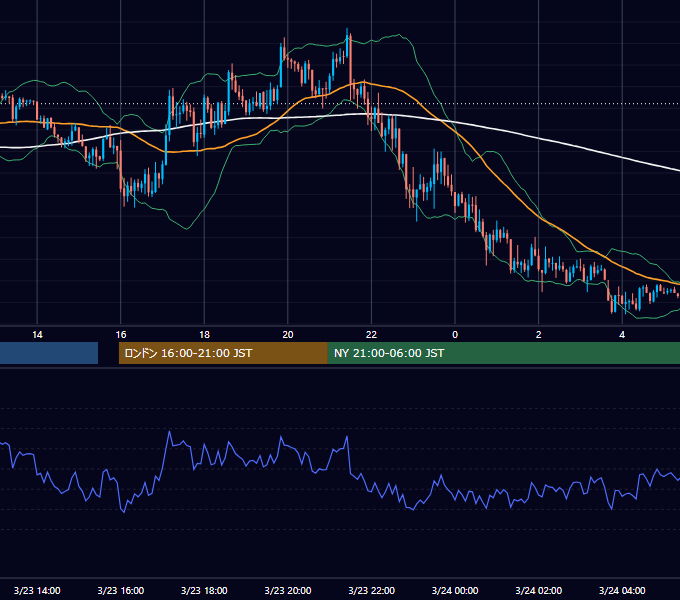
Task: Click the 3/23 22:00 timestamp on the lower axis
Action: [x=371, y=590]
